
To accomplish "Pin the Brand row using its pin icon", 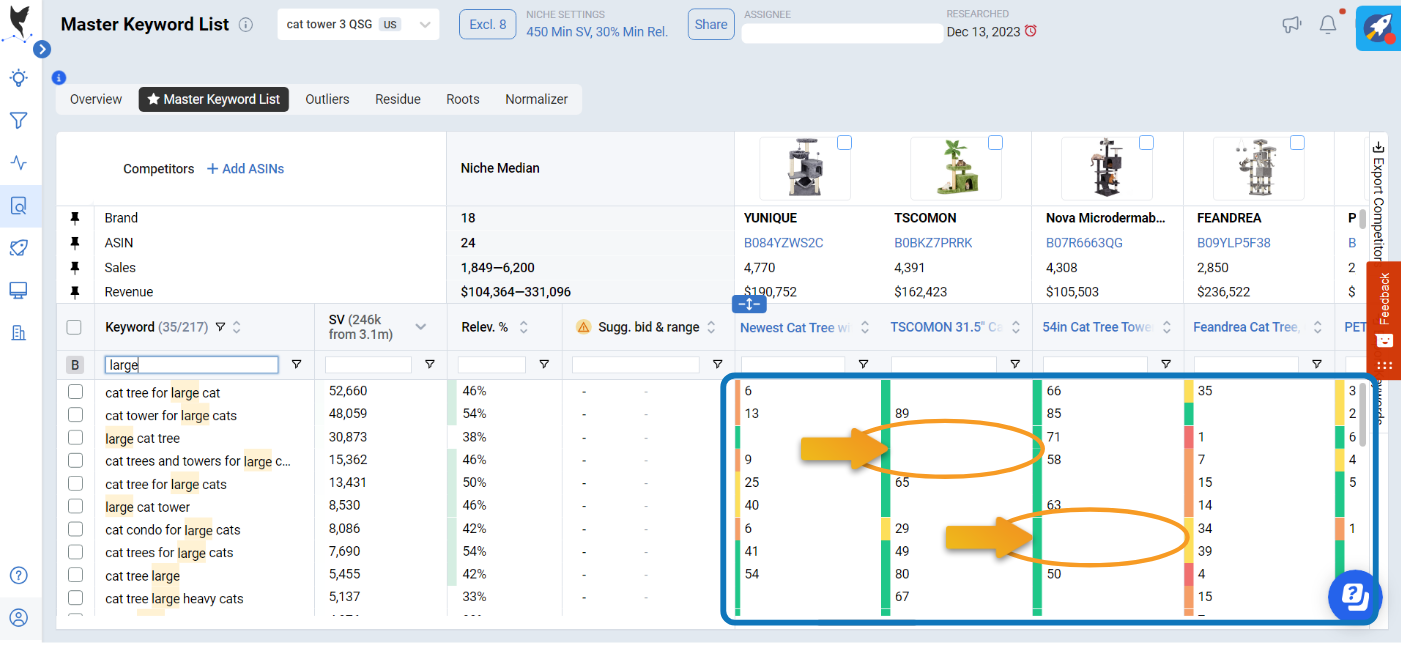I will coord(74,218).
